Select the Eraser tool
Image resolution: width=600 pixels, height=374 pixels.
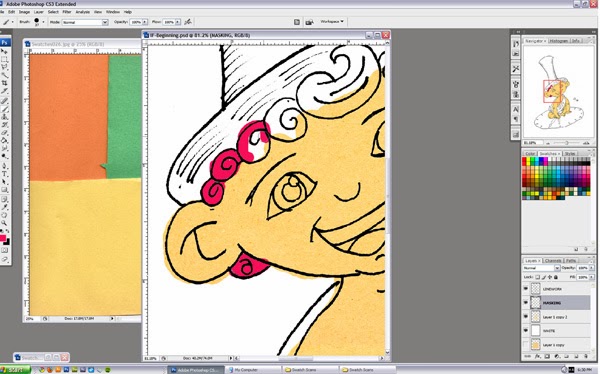5,132
